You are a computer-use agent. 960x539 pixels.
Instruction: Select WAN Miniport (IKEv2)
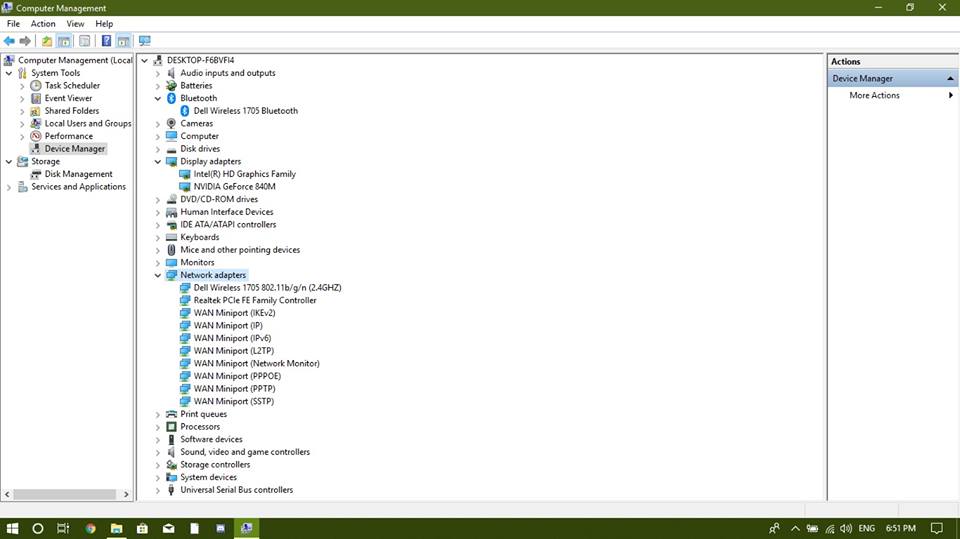point(234,313)
